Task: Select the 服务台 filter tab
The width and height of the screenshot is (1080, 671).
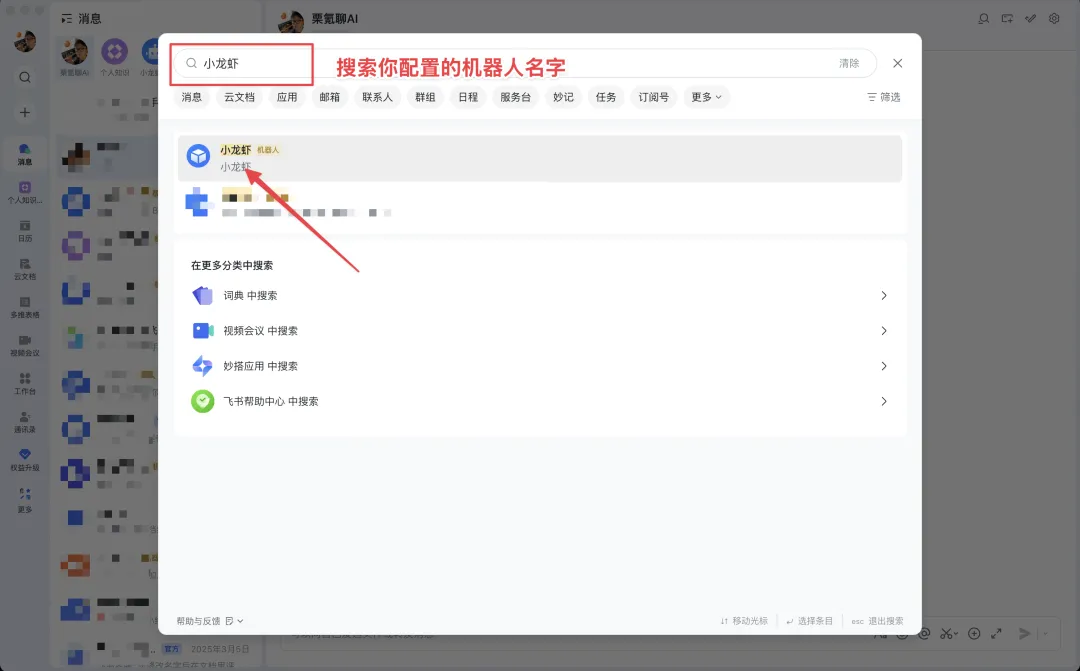Action: 515,97
